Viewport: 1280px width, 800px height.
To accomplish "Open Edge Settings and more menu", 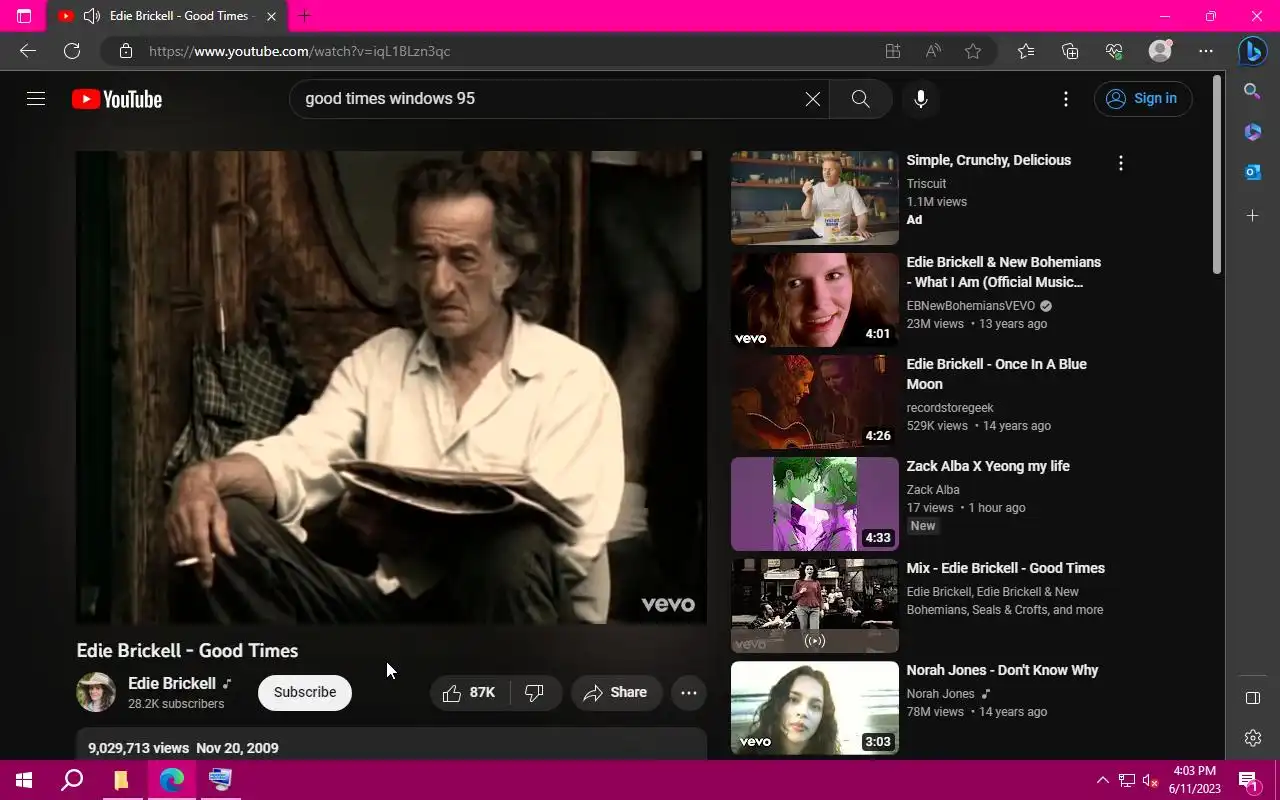I will (1206, 51).
